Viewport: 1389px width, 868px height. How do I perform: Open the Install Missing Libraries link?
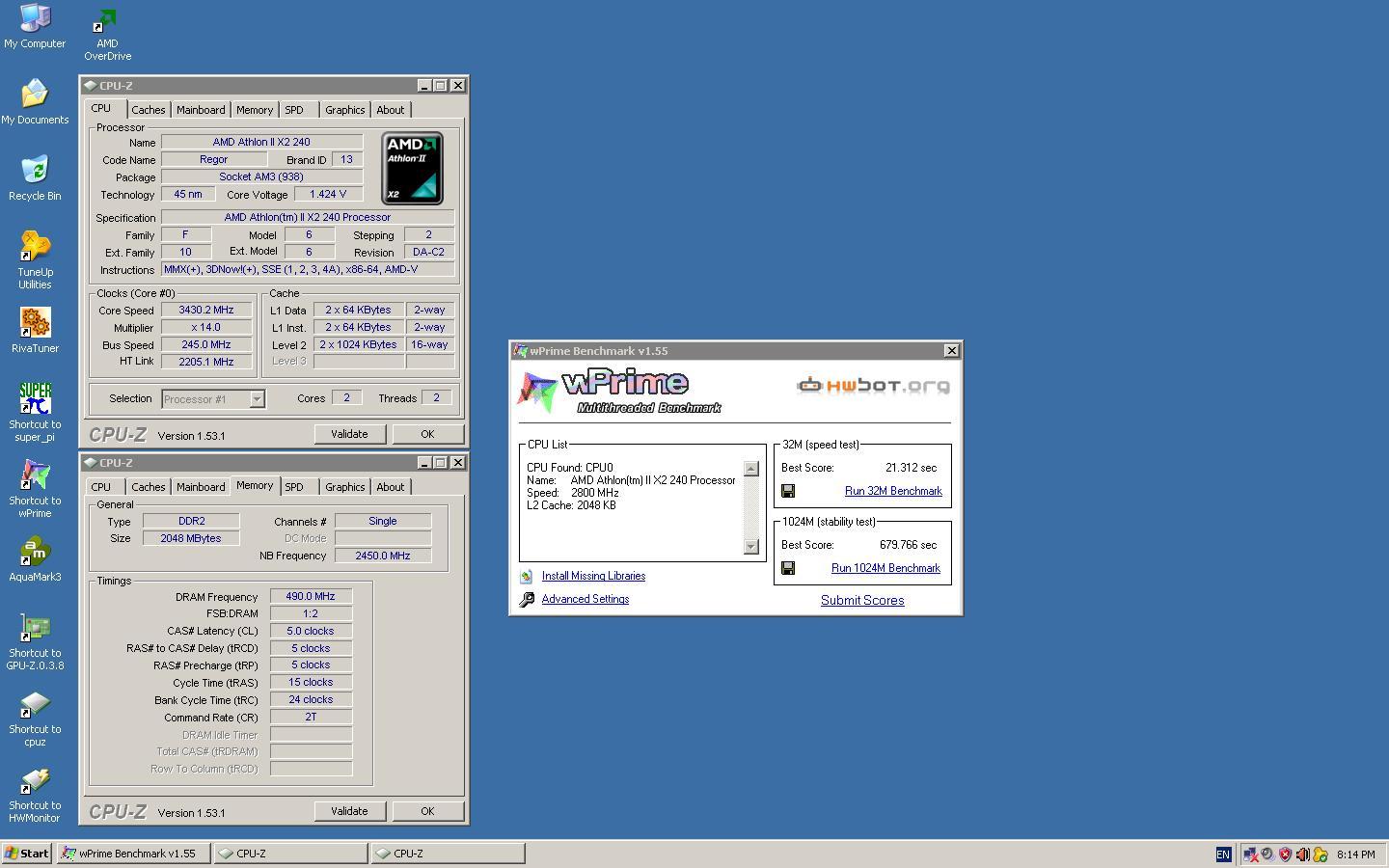[593, 576]
